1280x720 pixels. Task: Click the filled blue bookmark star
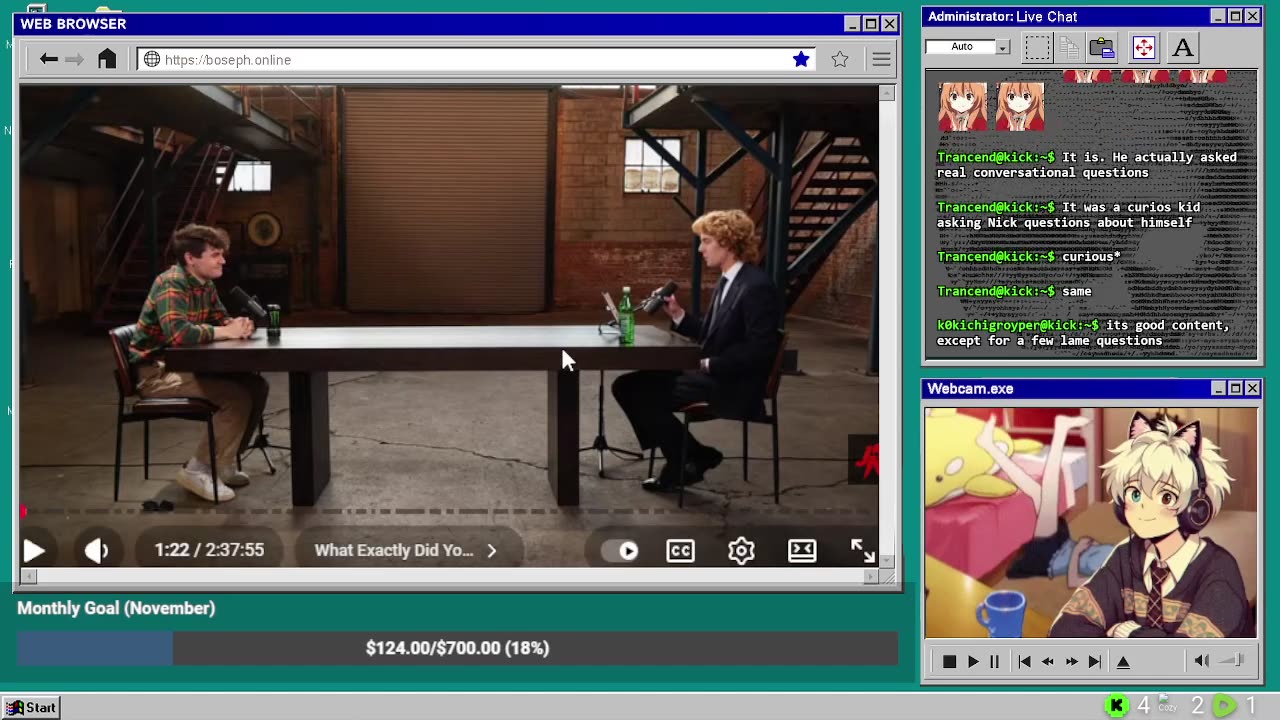pyautogui.click(x=801, y=60)
